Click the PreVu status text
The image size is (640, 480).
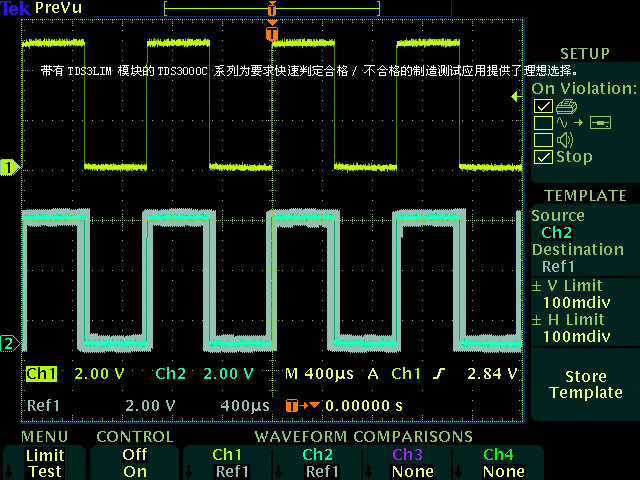(58, 8)
